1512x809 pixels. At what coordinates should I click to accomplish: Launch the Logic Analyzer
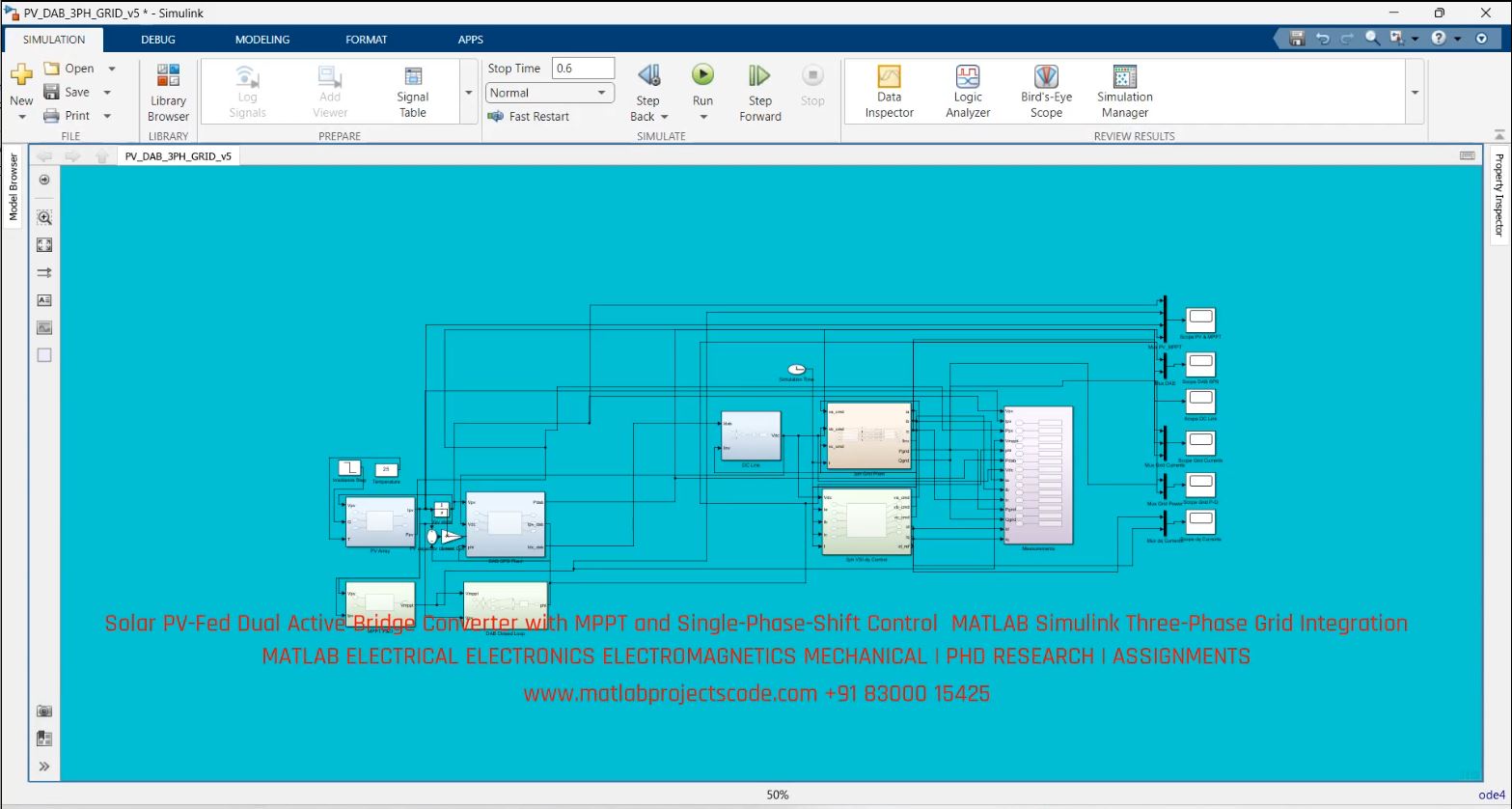click(x=968, y=92)
